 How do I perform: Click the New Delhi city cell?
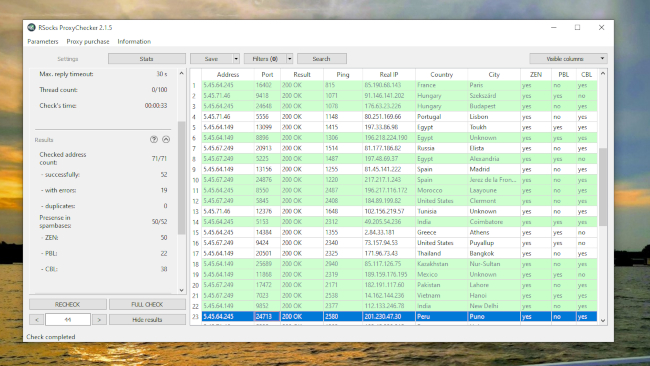tap(494, 306)
